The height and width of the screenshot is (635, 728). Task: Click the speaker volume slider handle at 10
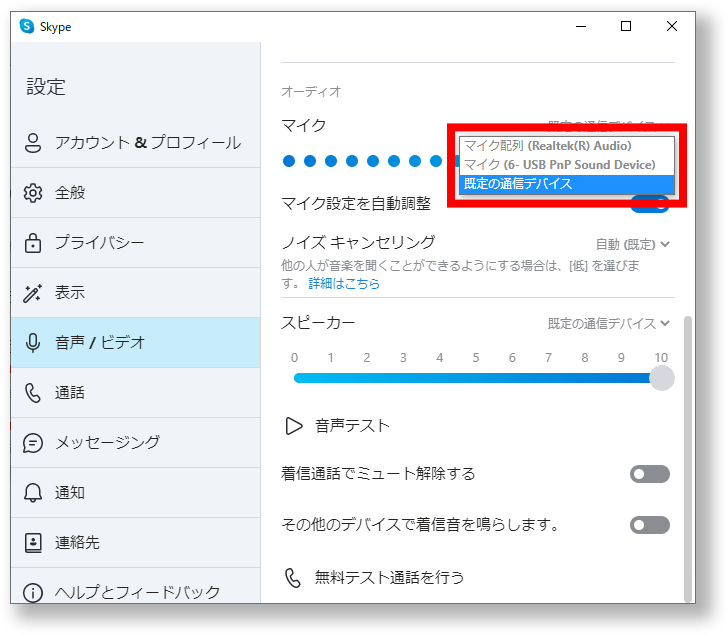coord(662,378)
